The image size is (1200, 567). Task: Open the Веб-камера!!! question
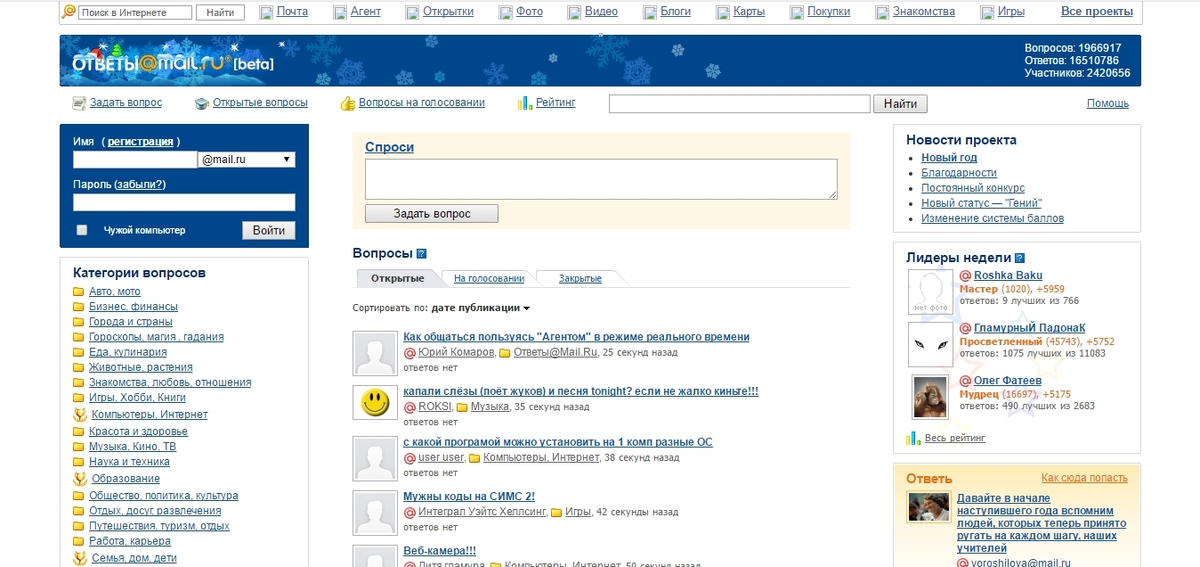pyautogui.click(x=439, y=550)
